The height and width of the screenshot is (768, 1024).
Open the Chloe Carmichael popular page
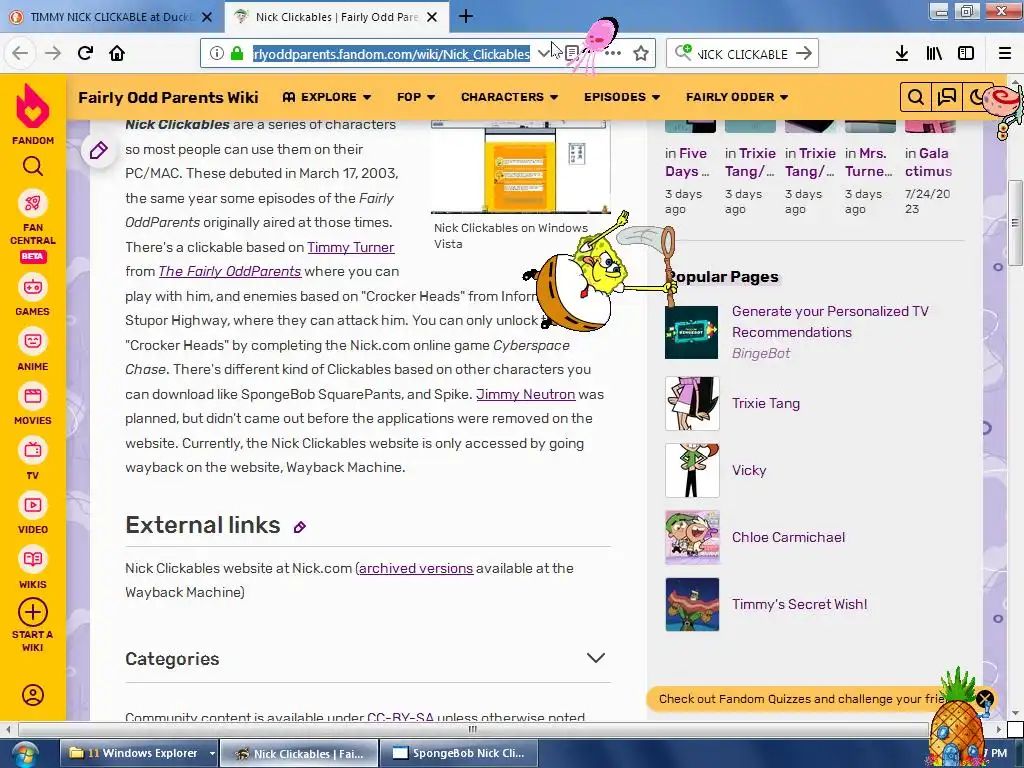click(x=788, y=537)
